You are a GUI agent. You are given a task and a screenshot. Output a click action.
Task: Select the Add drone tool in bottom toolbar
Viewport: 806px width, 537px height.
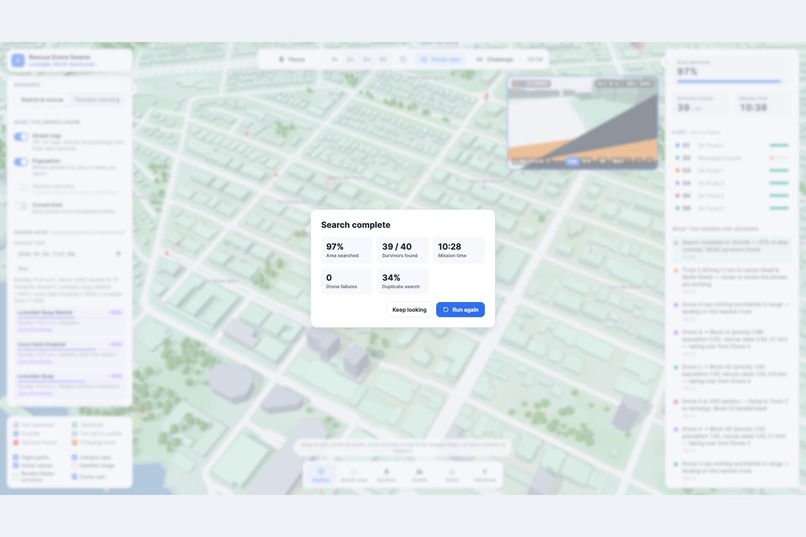coord(484,474)
